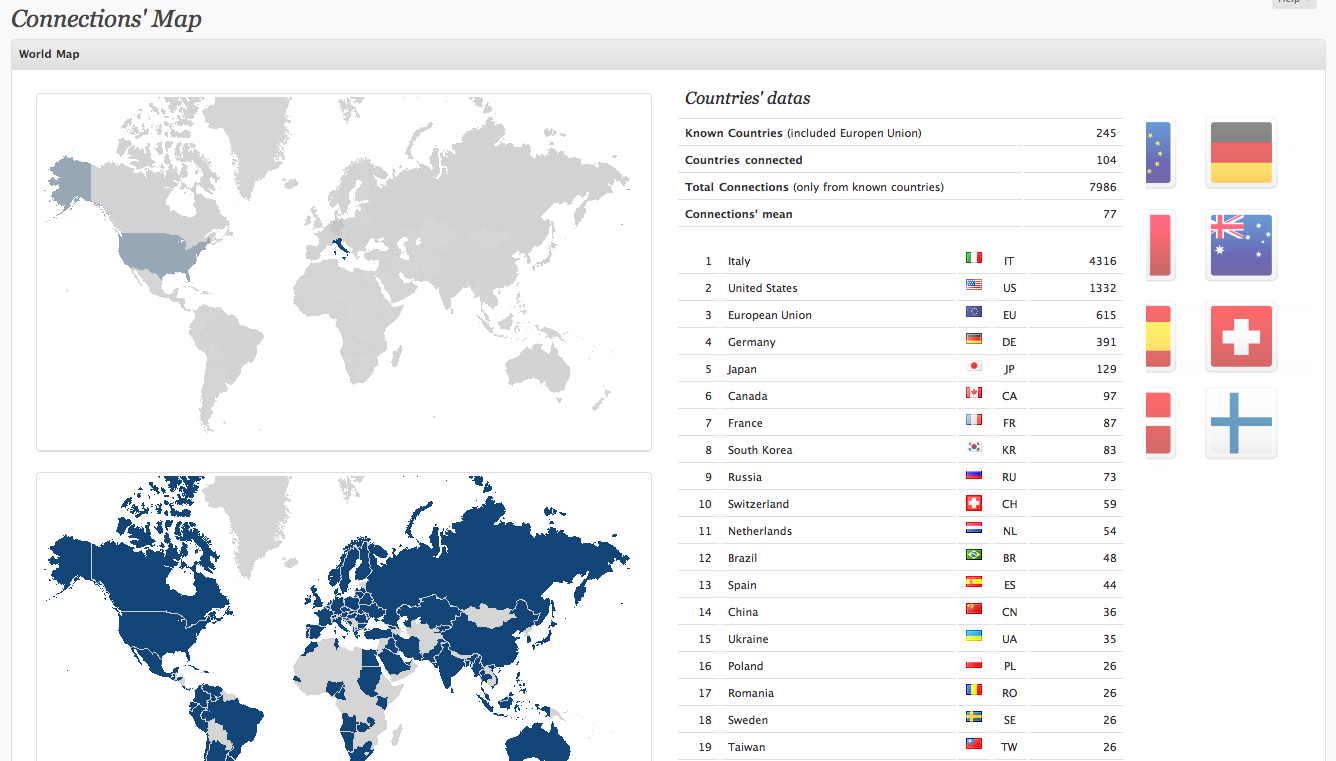Viewport: 1336px width, 761px height.
Task: Click the 'South Korea' country name
Action: (760, 450)
